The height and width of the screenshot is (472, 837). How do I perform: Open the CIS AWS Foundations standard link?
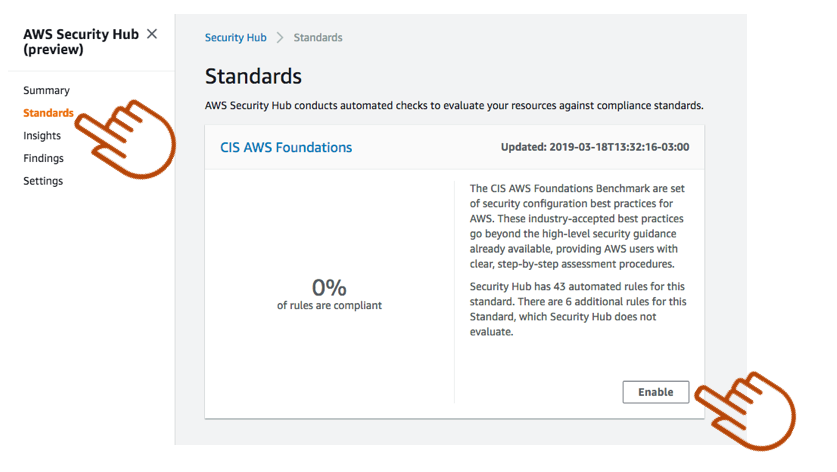click(x=286, y=147)
